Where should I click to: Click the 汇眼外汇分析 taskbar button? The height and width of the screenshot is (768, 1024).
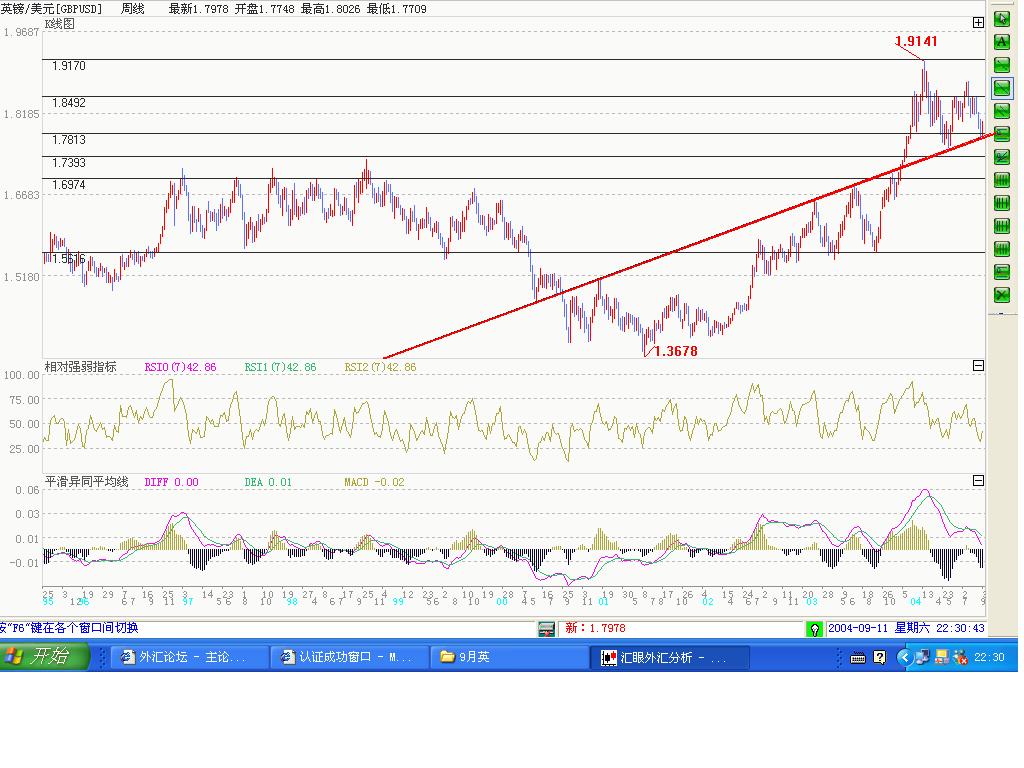coord(670,657)
